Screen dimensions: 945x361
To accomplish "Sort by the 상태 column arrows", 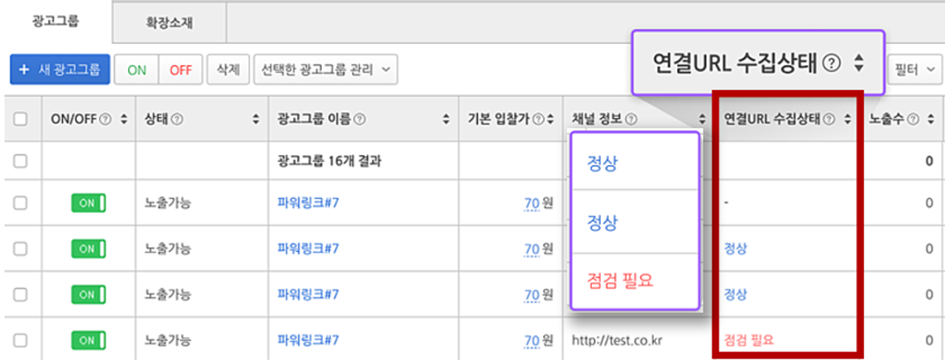I will (x=256, y=119).
